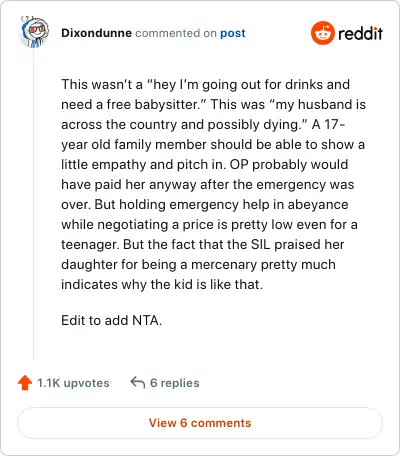The image size is (400, 456).
Task: Select the "6 replies" label
Action: coord(175,383)
